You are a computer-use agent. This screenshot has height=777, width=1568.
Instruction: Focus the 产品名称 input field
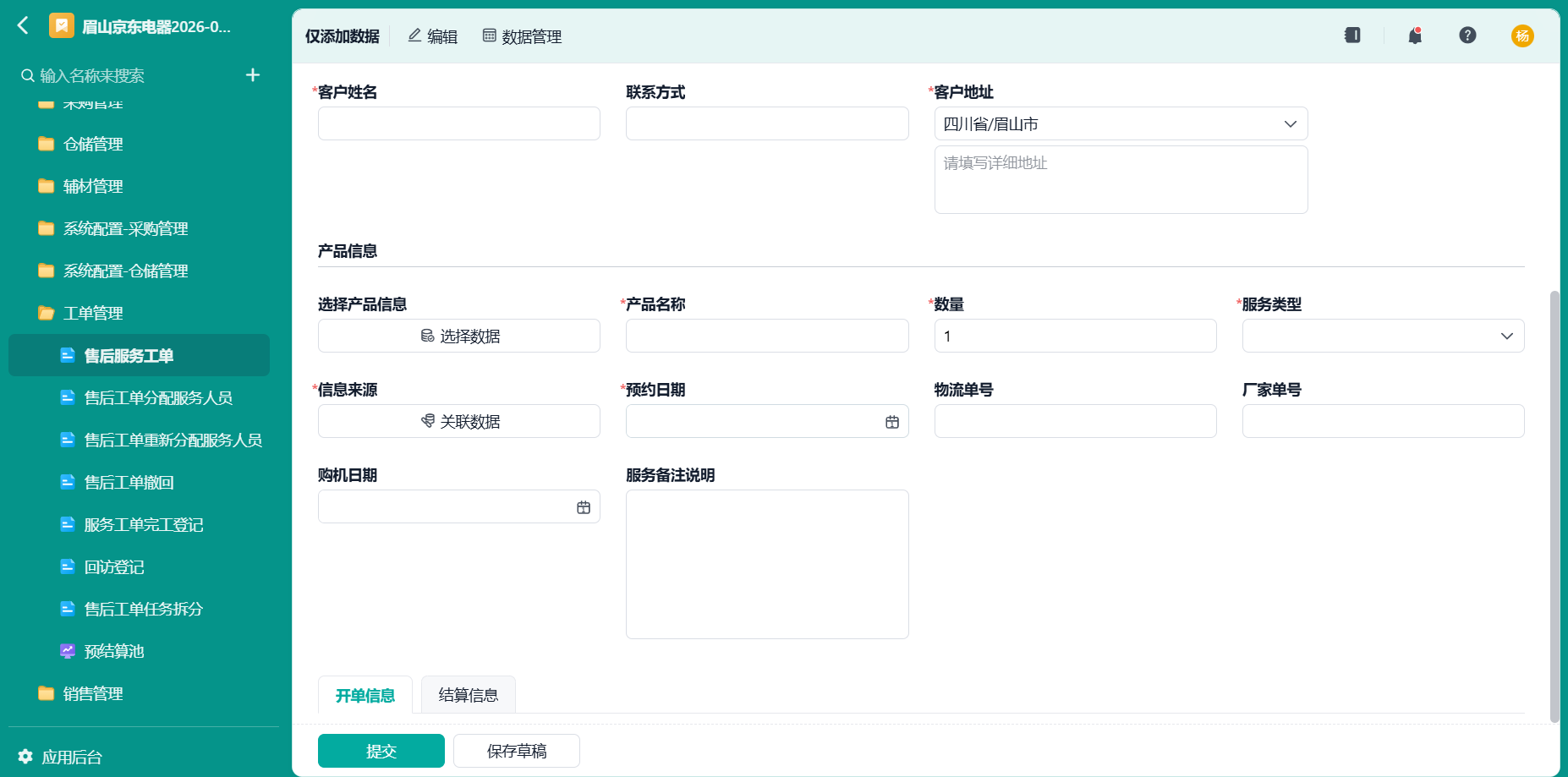[767, 336]
